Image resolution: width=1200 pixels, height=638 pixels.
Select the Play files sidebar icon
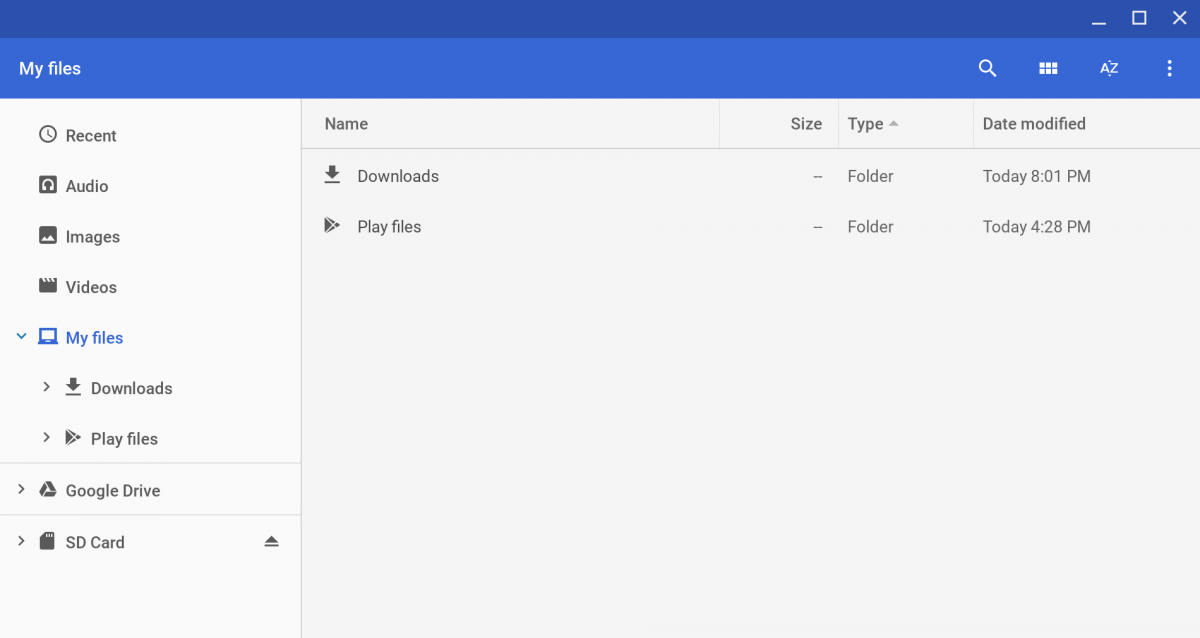(74, 438)
